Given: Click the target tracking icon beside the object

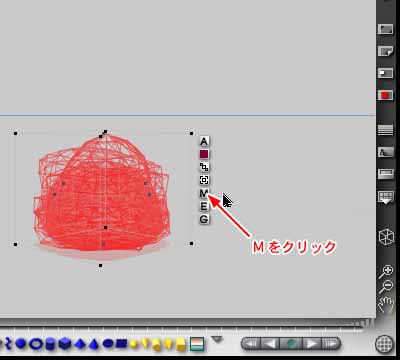Looking at the screenshot, I should click(204, 180).
